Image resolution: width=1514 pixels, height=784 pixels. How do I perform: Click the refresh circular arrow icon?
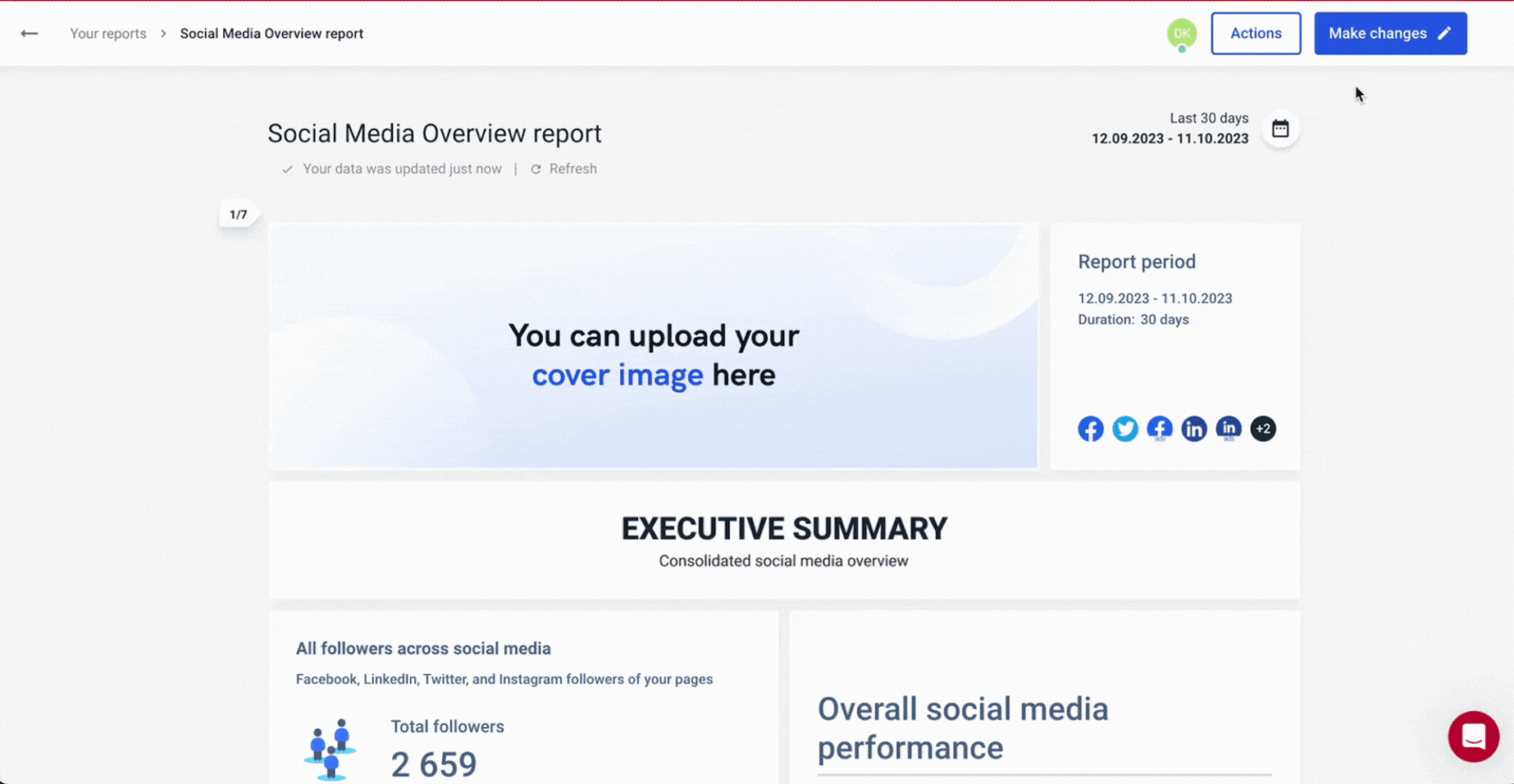pyautogui.click(x=536, y=170)
